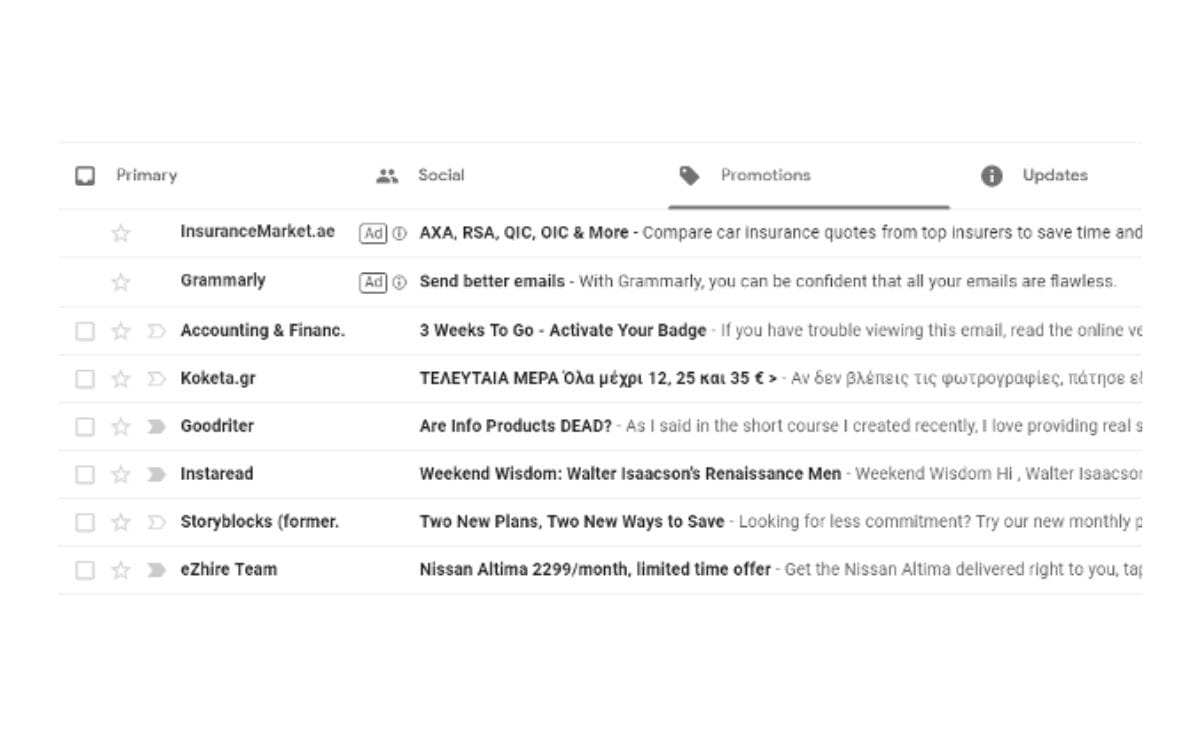Click info icon beside the InsuranceMarket.ae Ad label
1200x740 pixels.
[x=399, y=233]
